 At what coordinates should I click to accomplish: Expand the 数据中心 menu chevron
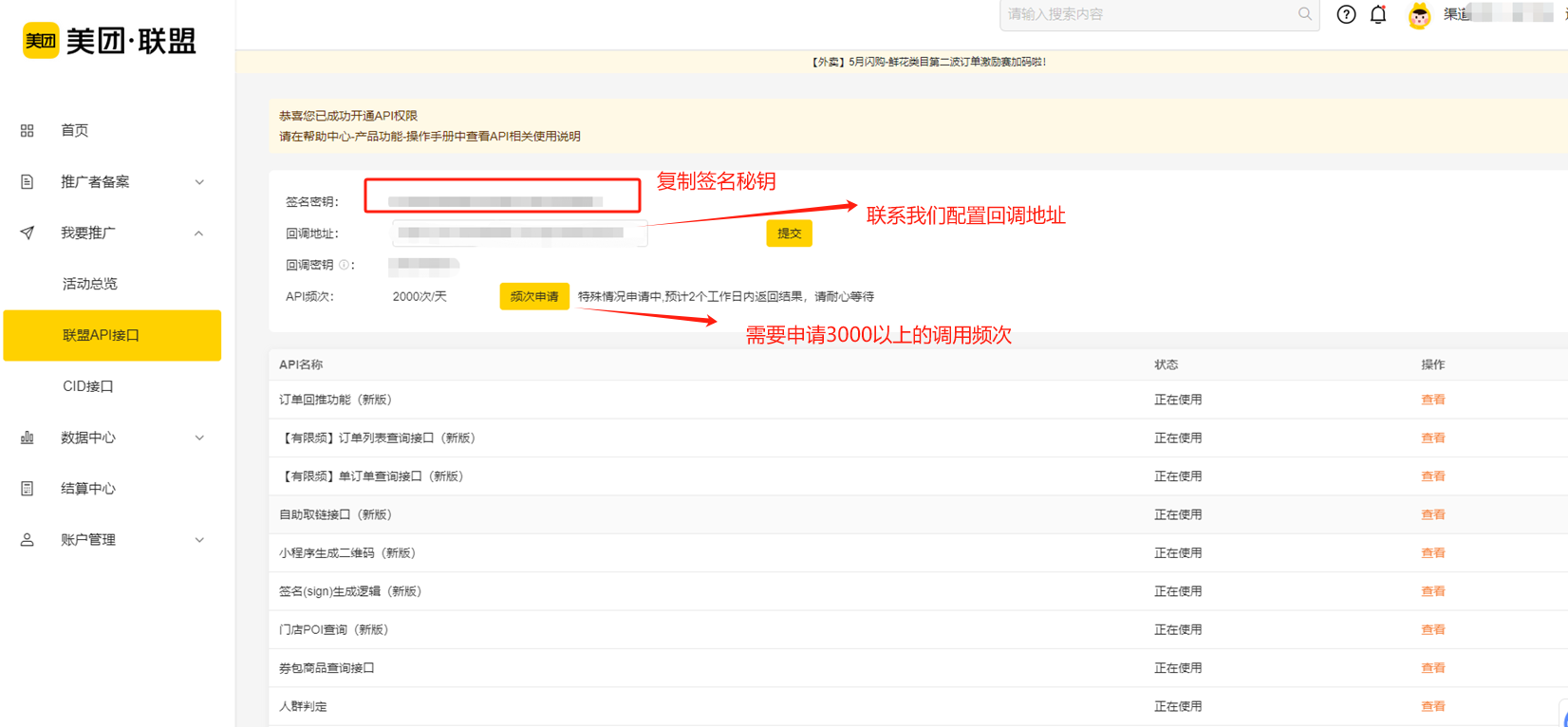[199, 438]
